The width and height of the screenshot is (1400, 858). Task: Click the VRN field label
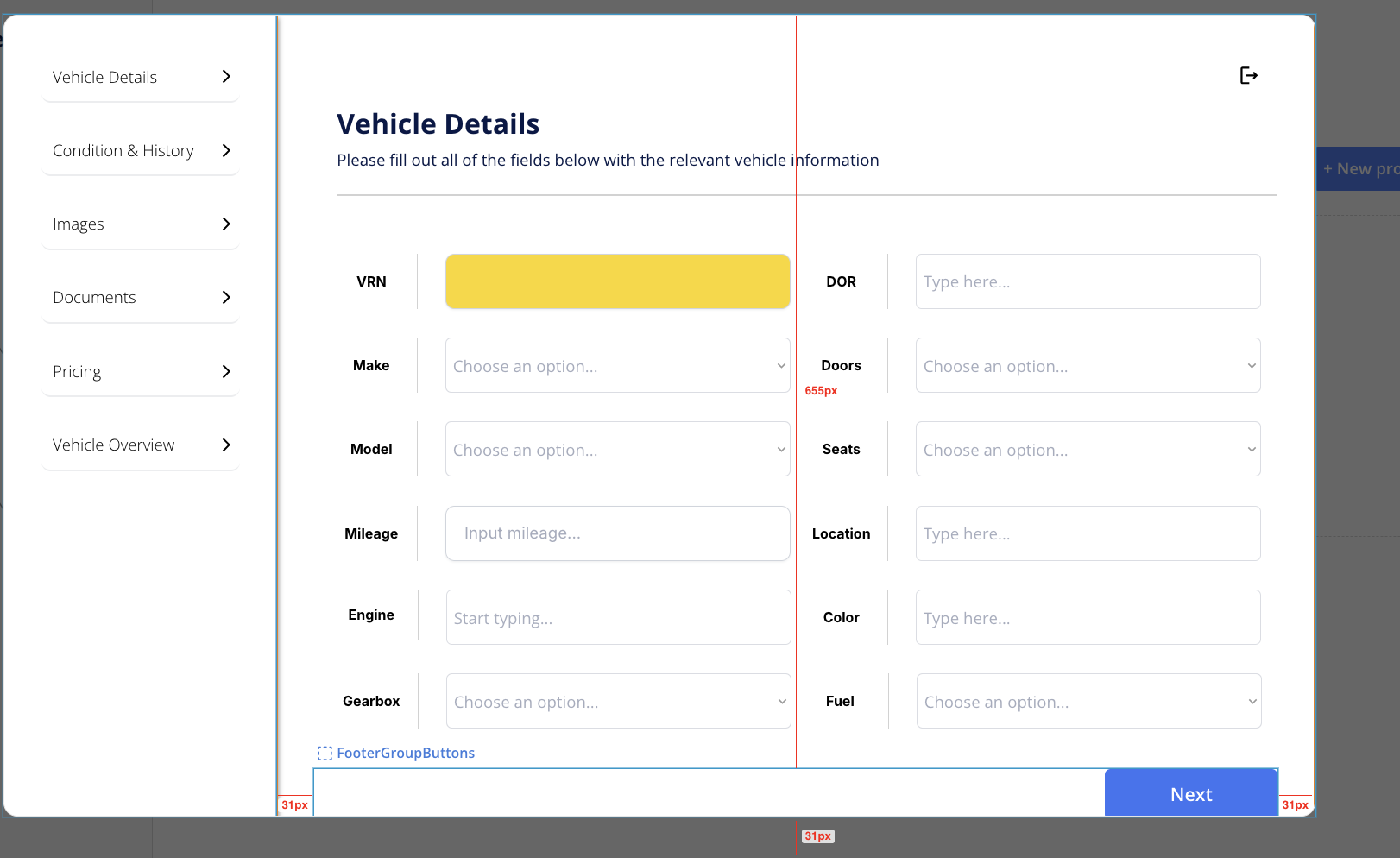pos(371,281)
